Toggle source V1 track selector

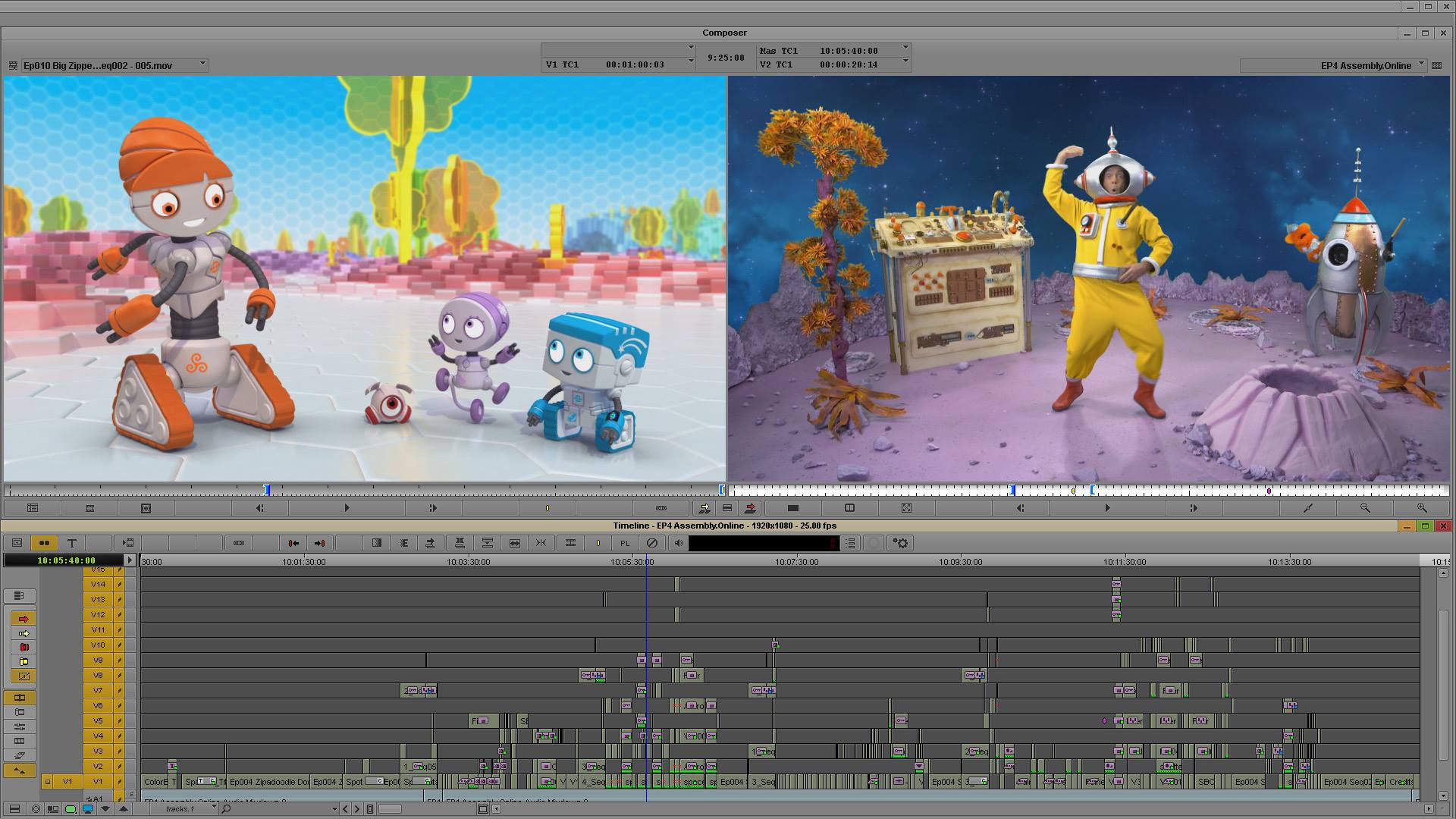[67, 781]
